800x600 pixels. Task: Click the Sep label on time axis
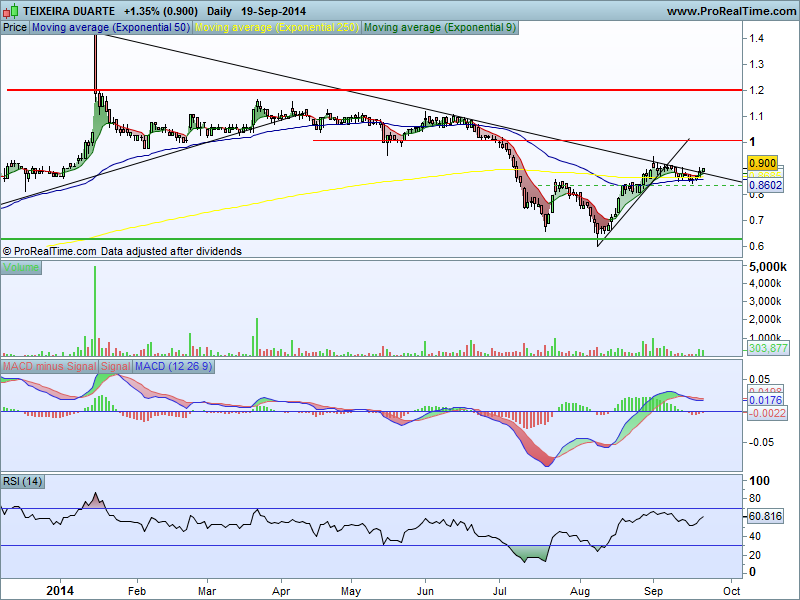point(653,591)
